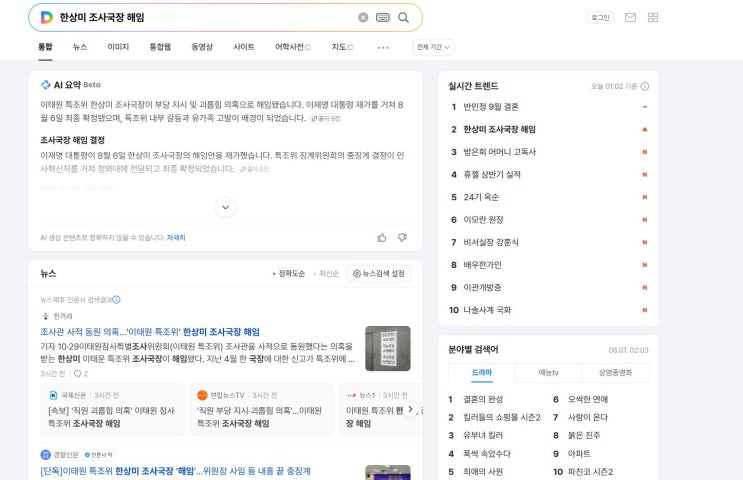743x480 pixels.
Task: Open drama keyword 붉은 진주
Action: [x=584, y=435]
